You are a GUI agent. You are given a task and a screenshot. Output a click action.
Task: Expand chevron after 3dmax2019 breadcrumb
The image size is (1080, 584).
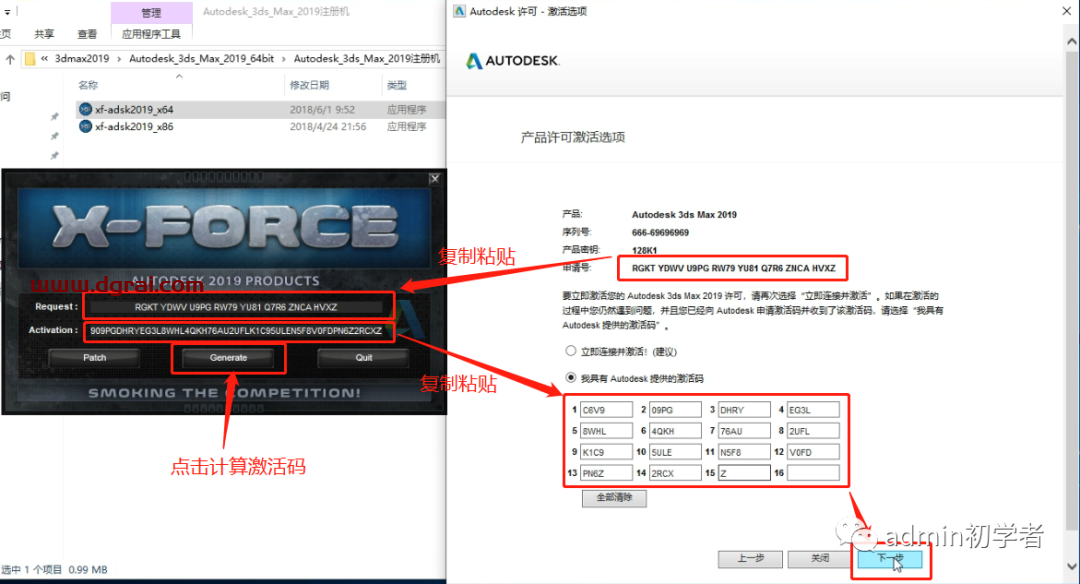click(119, 59)
